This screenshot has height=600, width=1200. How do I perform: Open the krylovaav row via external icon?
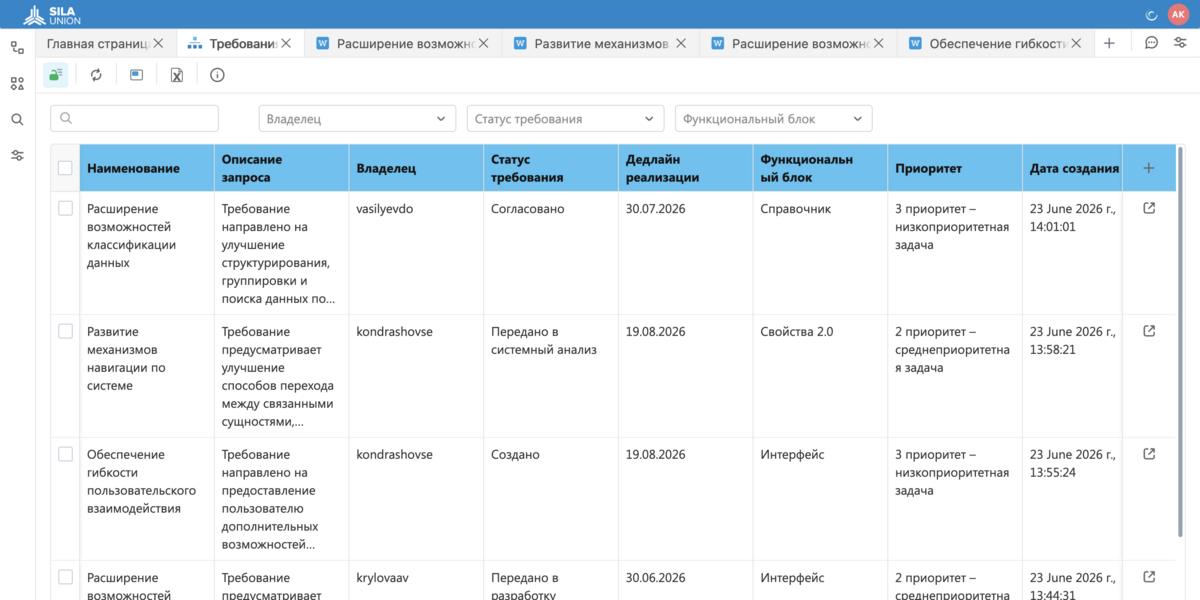1149,577
